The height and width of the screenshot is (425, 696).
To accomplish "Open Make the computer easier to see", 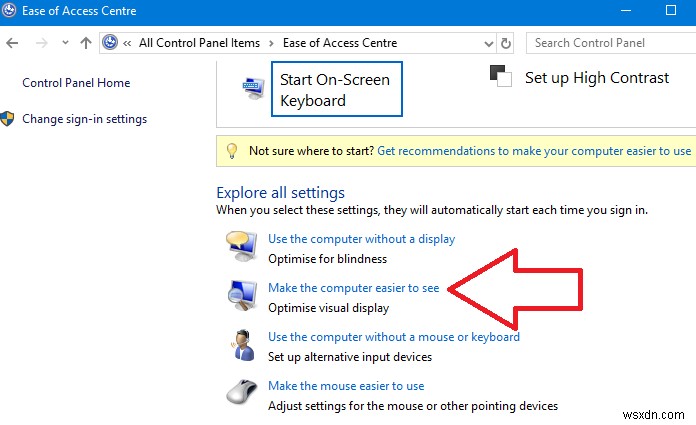I will tap(353, 288).
